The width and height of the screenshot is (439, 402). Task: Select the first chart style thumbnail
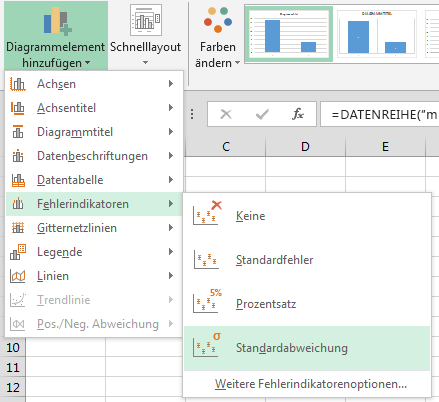tap(289, 34)
